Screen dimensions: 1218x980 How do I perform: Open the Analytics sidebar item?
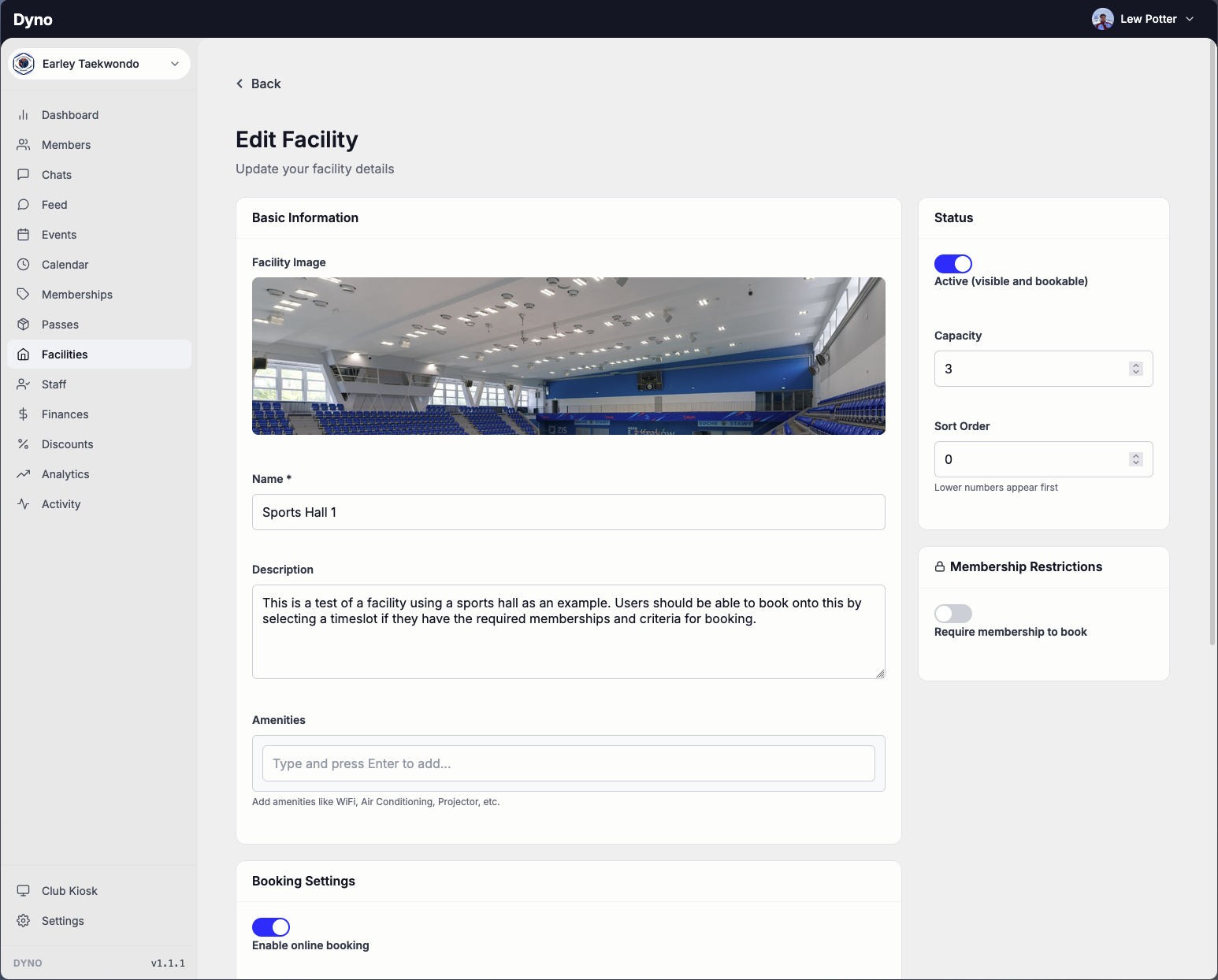(99, 474)
